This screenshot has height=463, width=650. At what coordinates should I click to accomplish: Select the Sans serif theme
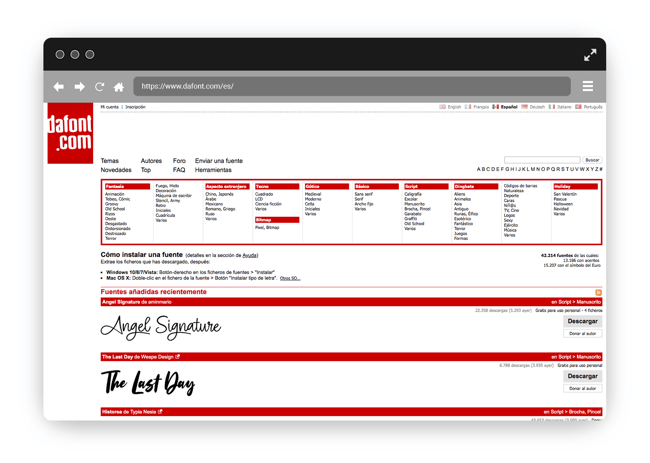point(364,194)
